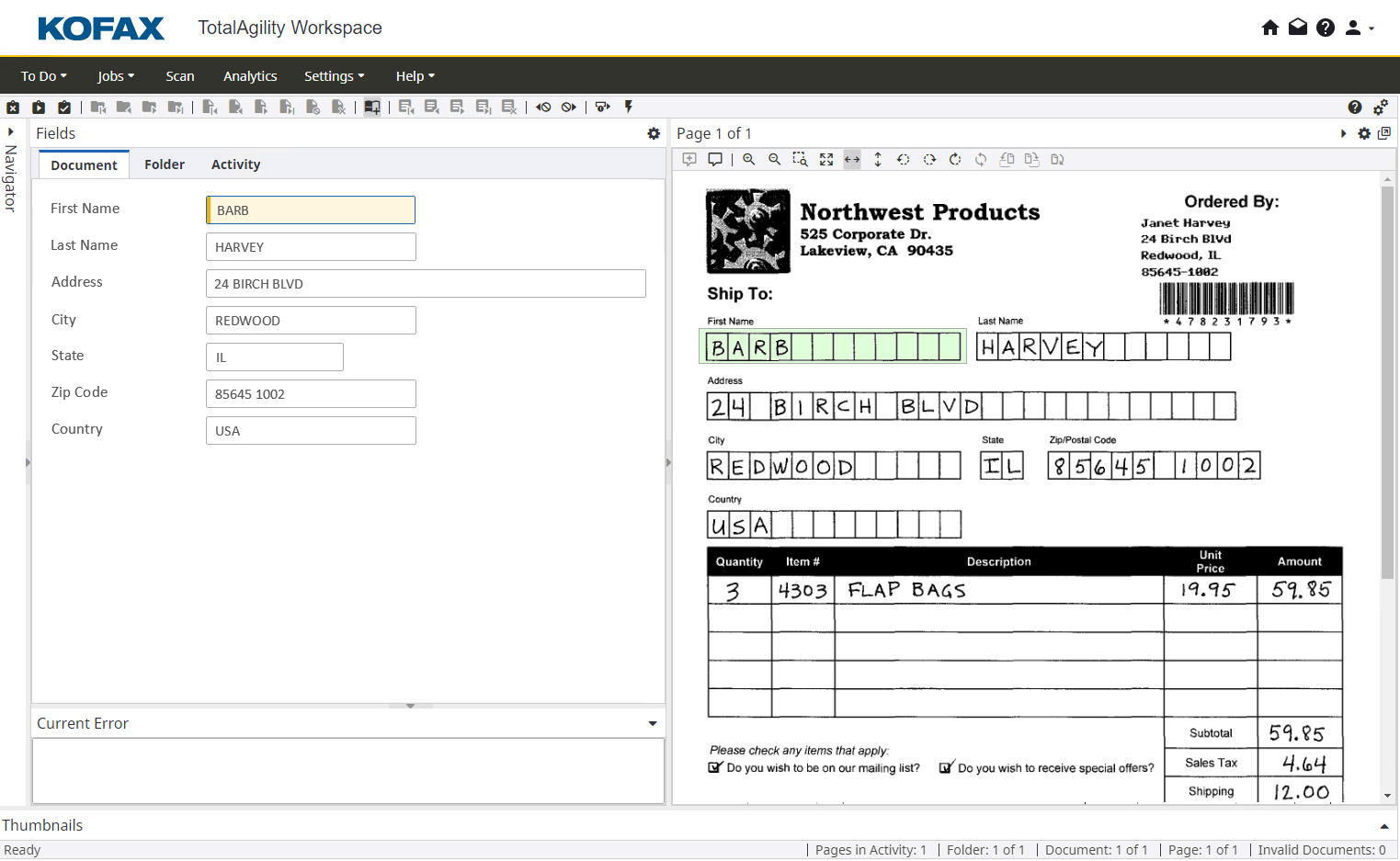Click the fit-to-height vertical arrow icon

[878, 160]
